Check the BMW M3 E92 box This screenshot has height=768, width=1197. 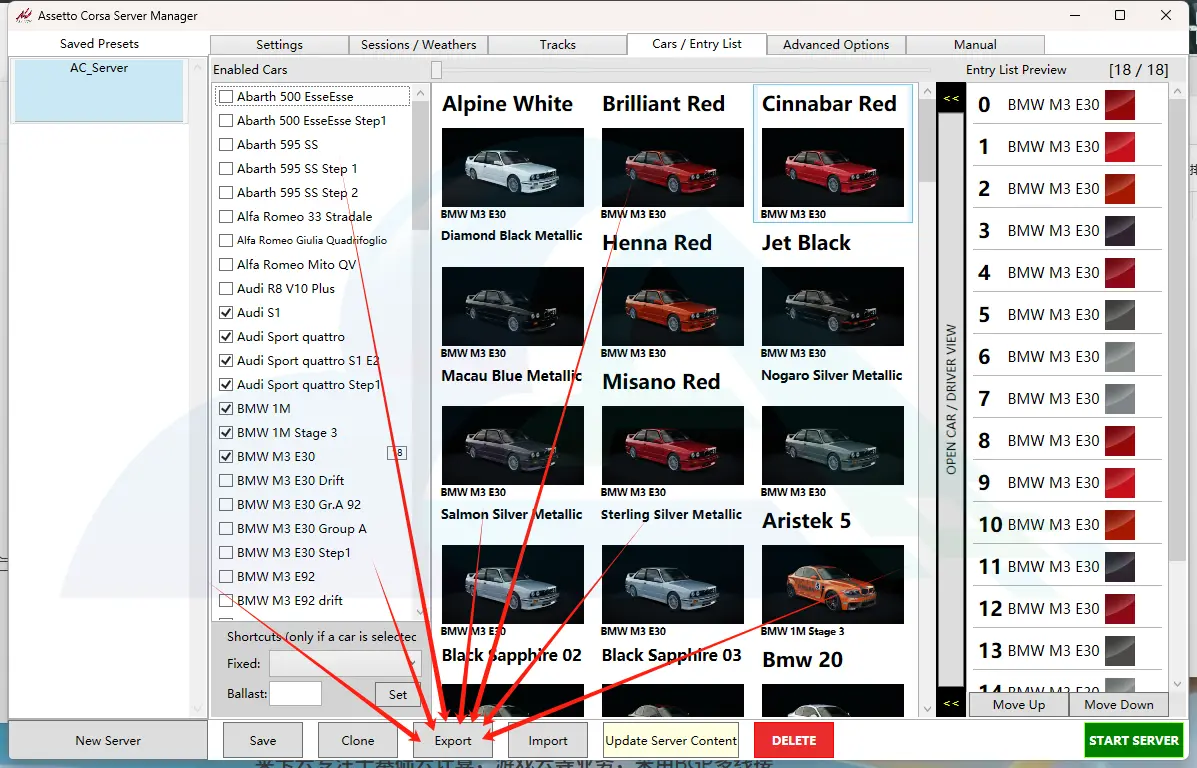[x=226, y=576]
